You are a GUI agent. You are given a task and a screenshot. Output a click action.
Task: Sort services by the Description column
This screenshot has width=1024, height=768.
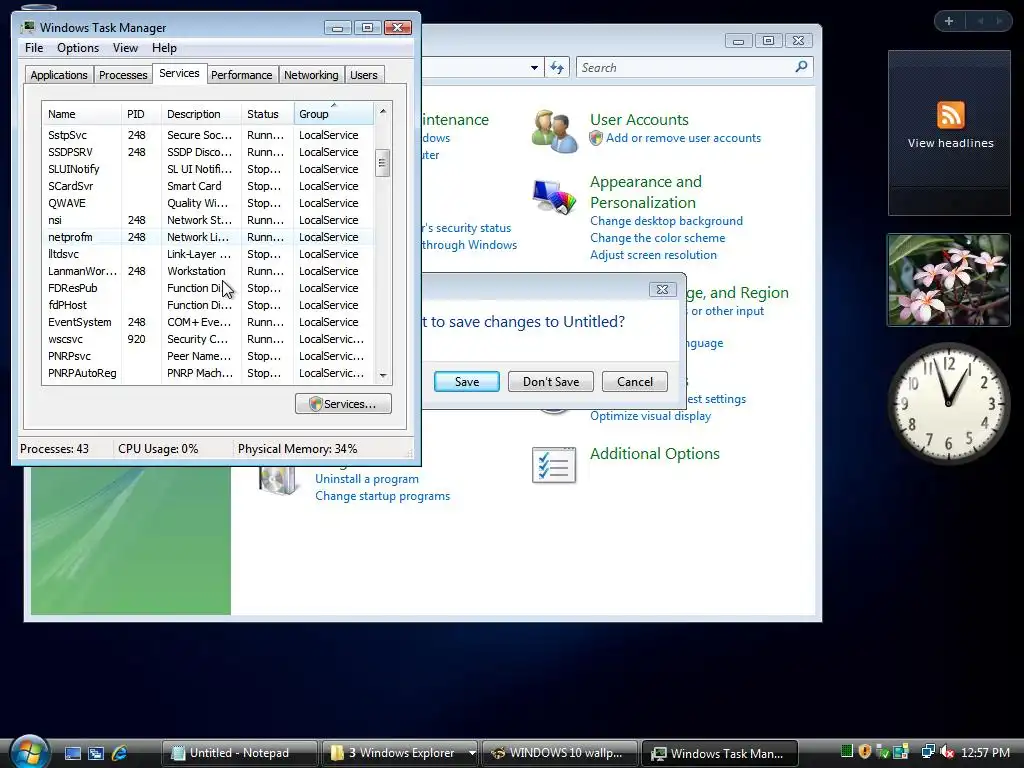click(x=201, y=114)
